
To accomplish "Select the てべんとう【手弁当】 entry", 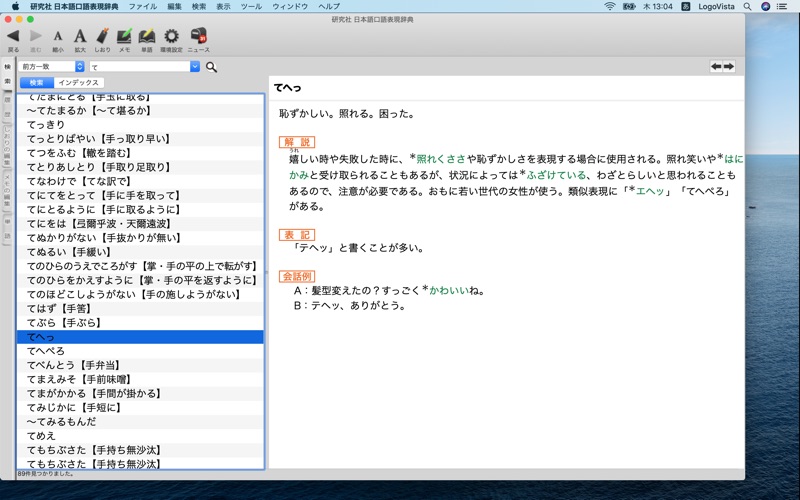I will pyautogui.click(x=140, y=365).
